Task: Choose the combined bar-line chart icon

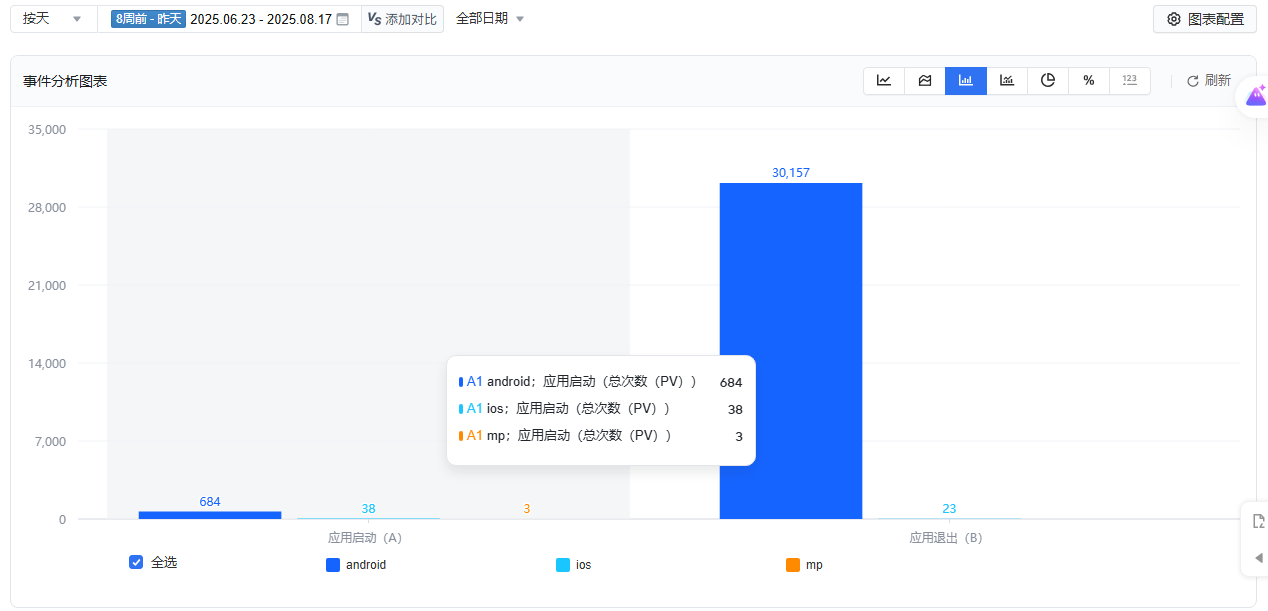Action: pos(1007,81)
